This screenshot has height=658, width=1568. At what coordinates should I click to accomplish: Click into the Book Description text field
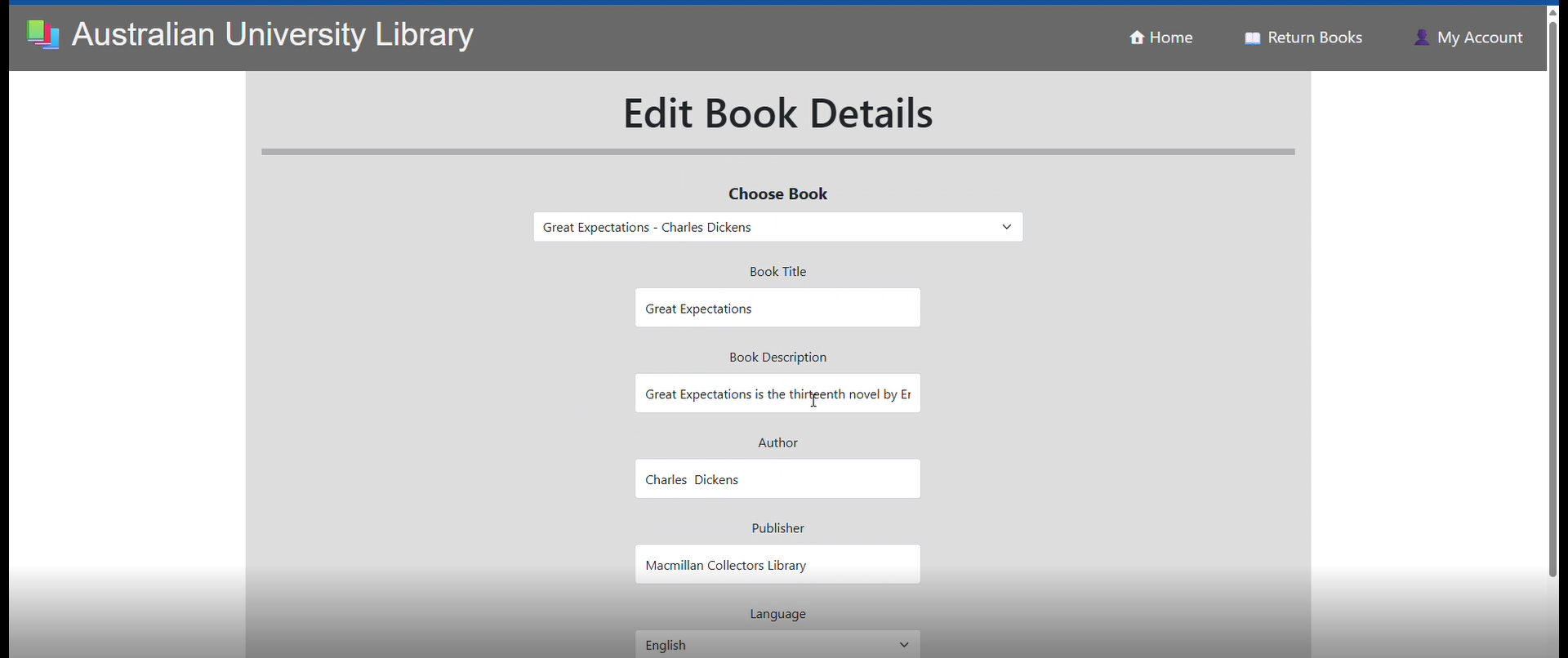777,393
